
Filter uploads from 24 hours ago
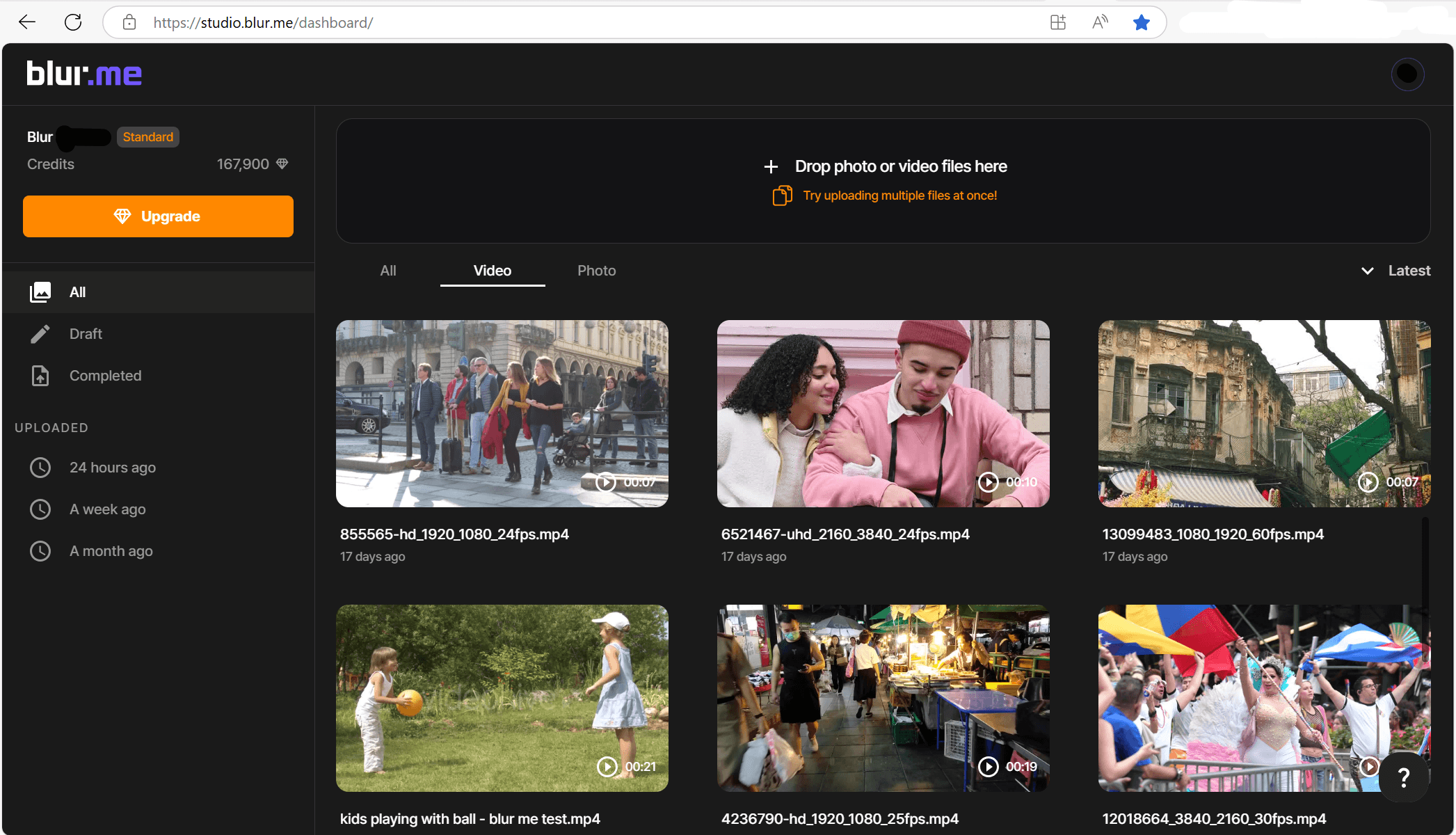[x=112, y=468]
